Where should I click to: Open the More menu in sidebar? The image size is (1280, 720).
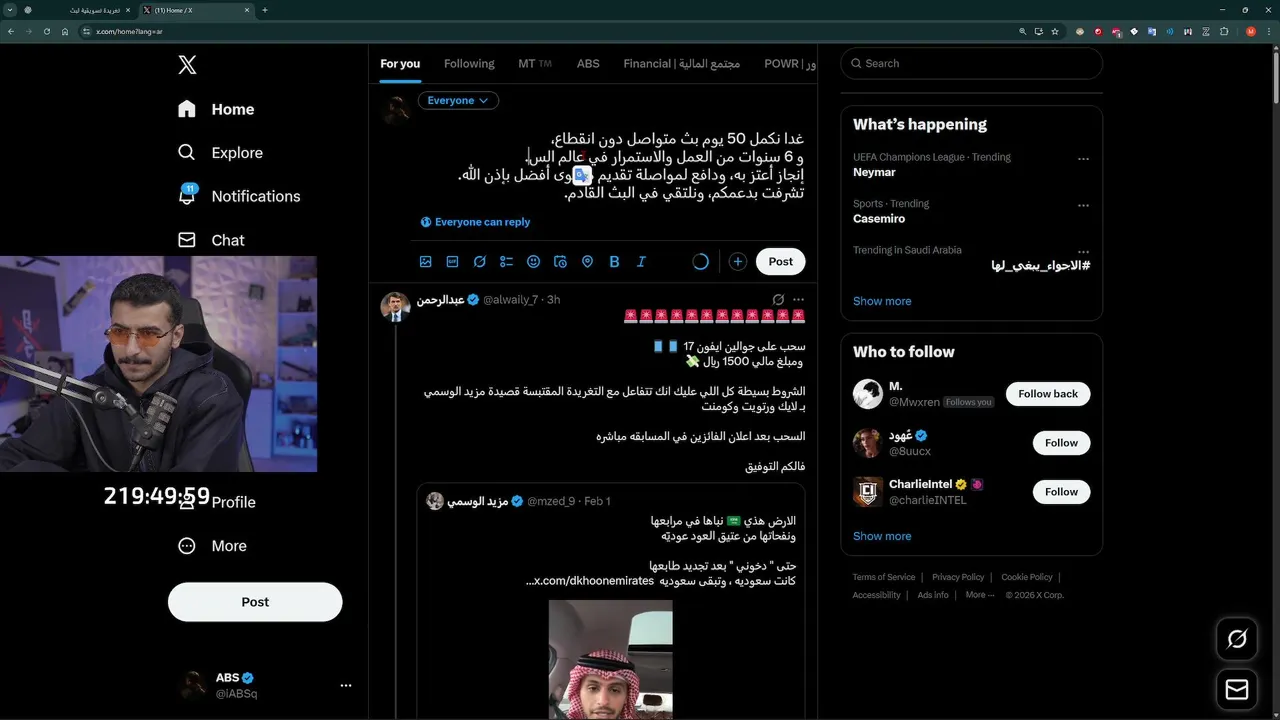pos(212,546)
